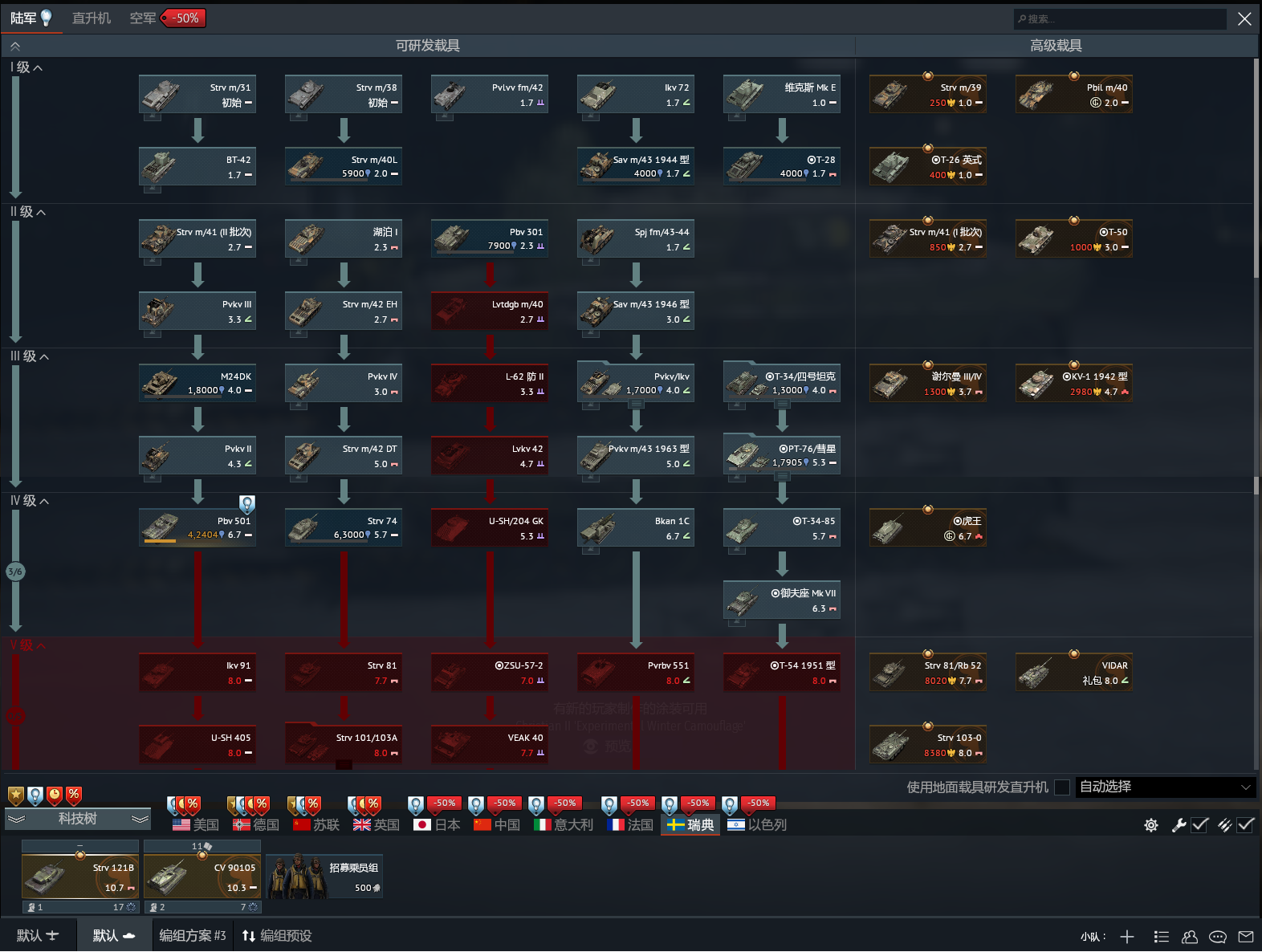Collapse the II 级 rank section
The width and height of the screenshot is (1262, 952).
point(28,212)
